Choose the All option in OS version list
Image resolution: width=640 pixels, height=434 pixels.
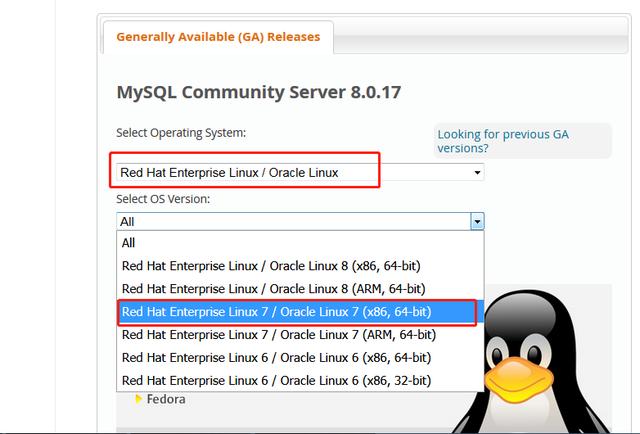pyautogui.click(x=300, y=243)
